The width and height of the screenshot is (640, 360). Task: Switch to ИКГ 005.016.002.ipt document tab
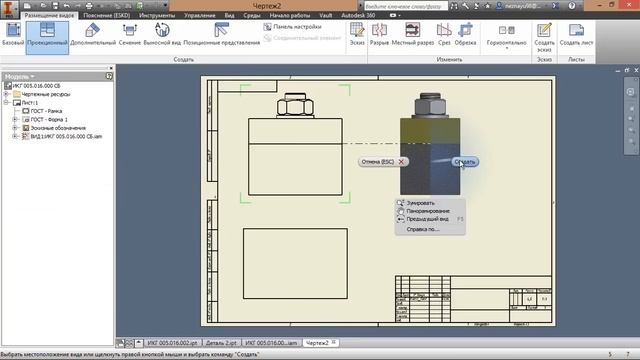172,343
